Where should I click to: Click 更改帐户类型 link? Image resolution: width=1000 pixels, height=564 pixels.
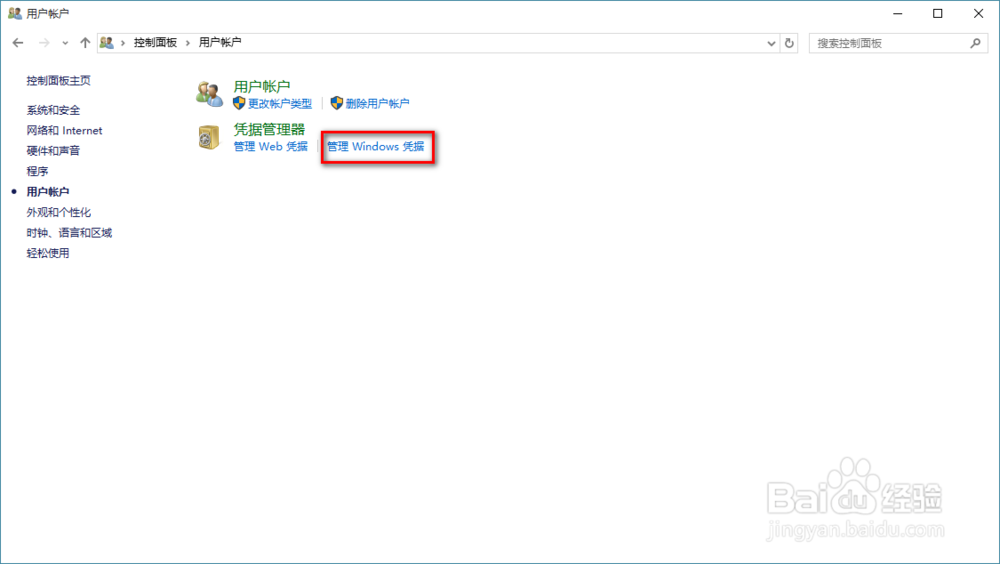pos(280,103)
